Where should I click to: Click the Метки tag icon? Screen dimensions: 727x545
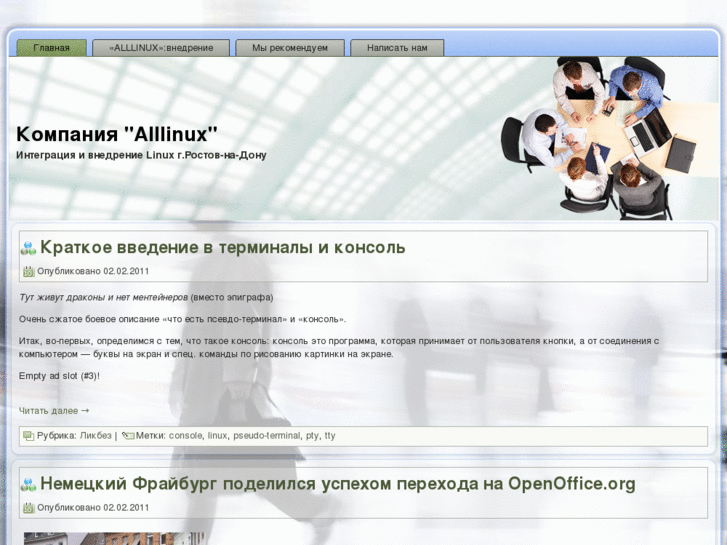pyautogui.click(x=128, y=436)
